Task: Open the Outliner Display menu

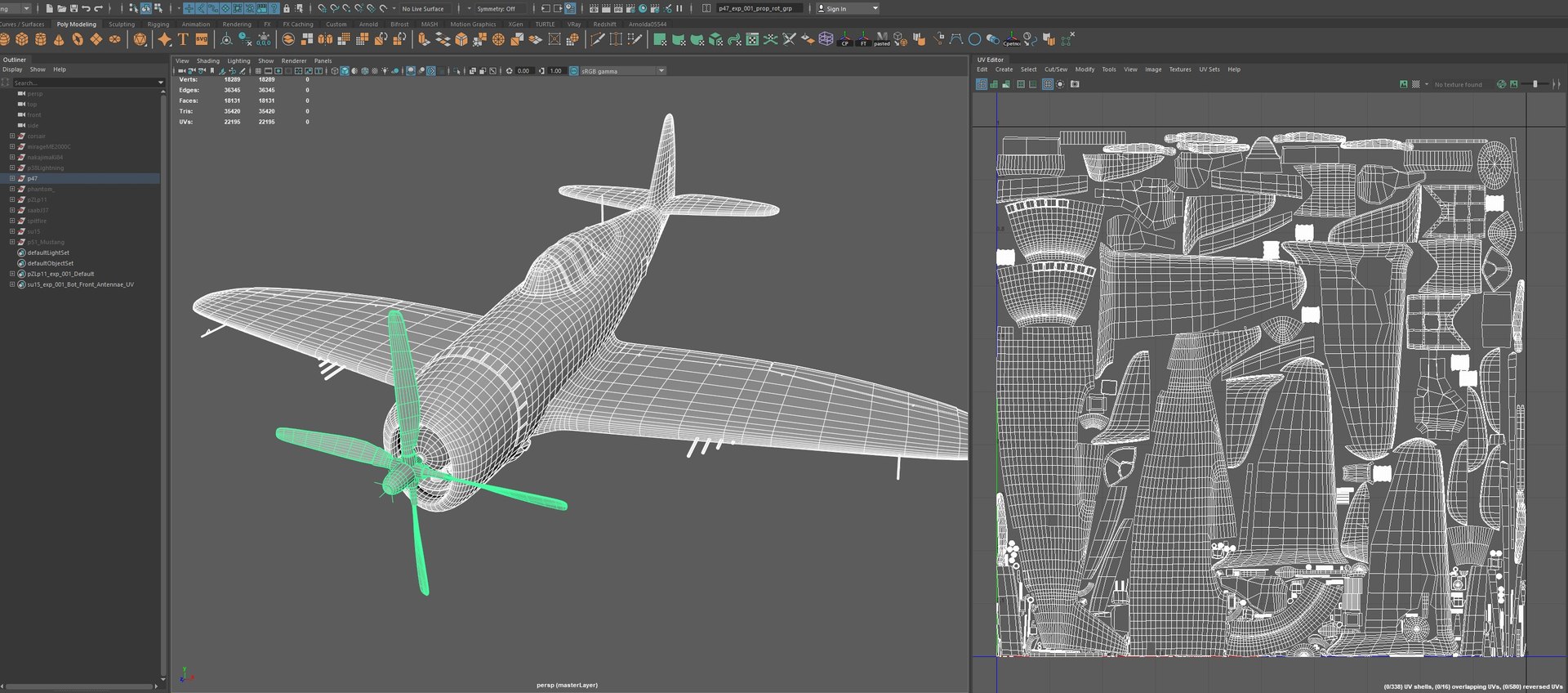Action: [12, 69]
